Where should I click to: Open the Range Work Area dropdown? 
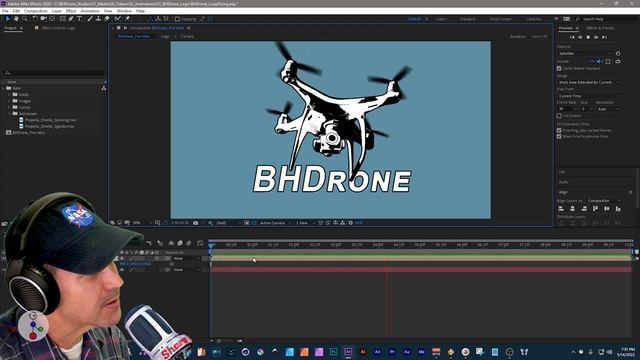point(589,82)
